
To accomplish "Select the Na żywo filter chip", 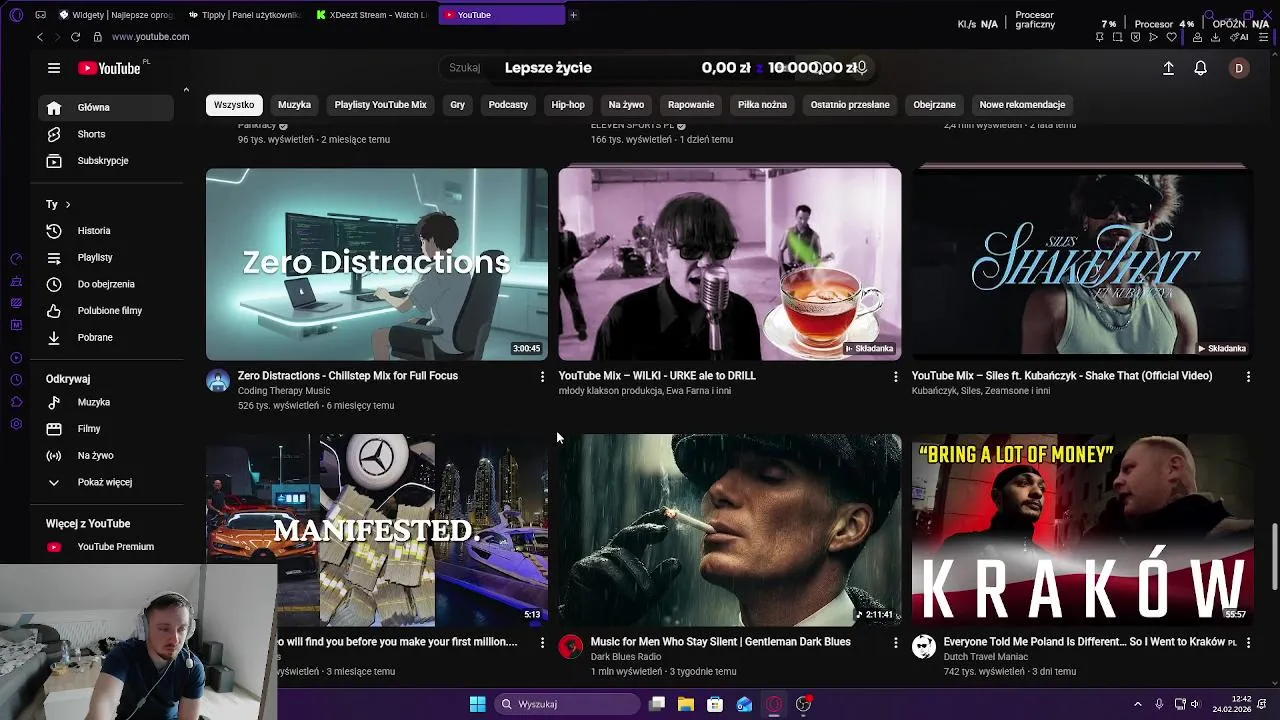I will point(626,105).
